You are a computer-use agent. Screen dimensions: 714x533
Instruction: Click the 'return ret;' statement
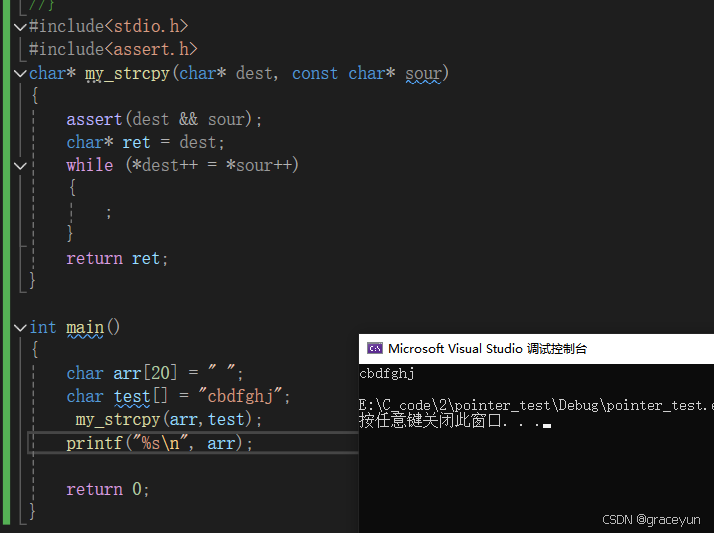click(117, 259)
